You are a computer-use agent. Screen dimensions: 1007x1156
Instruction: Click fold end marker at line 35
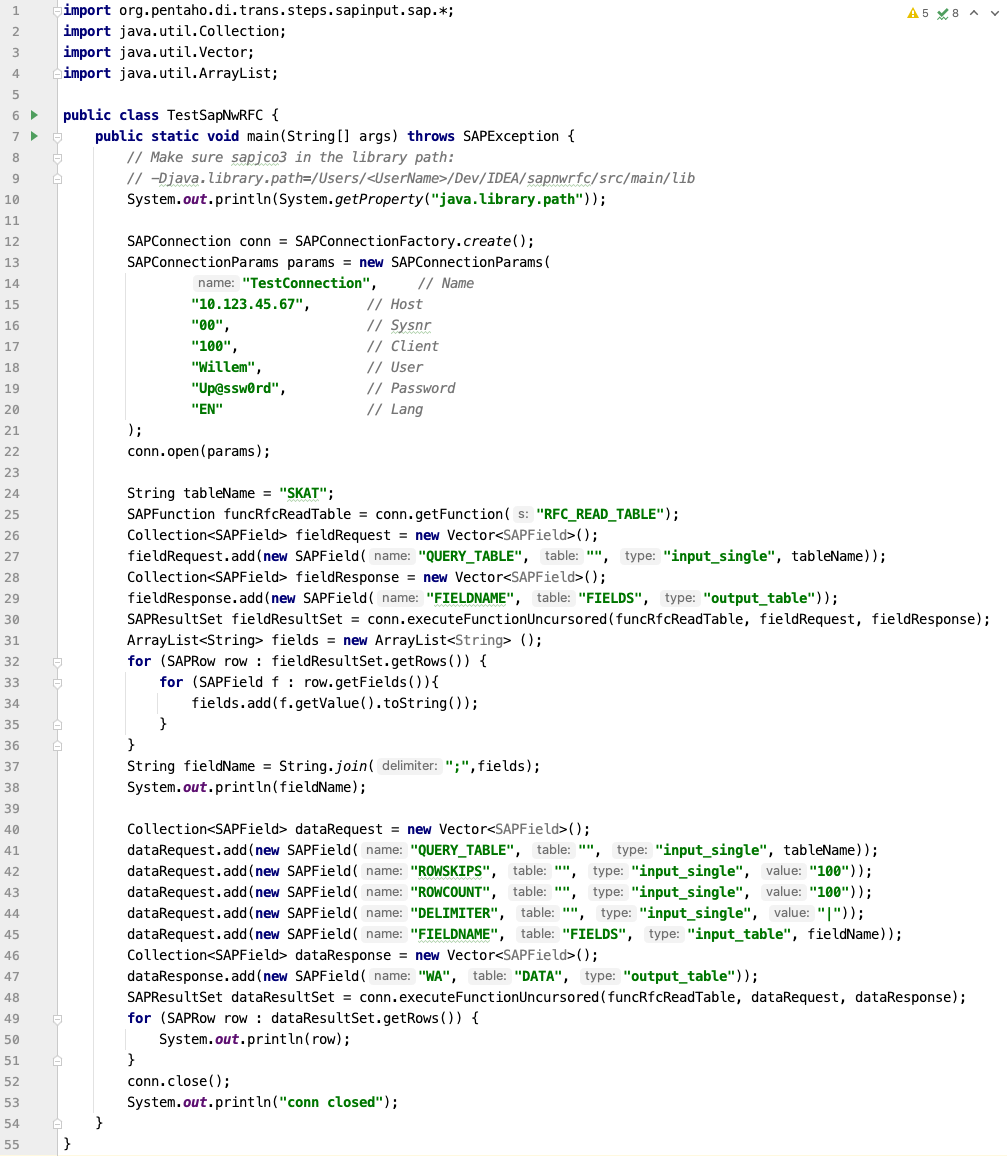tap(58, 725)
